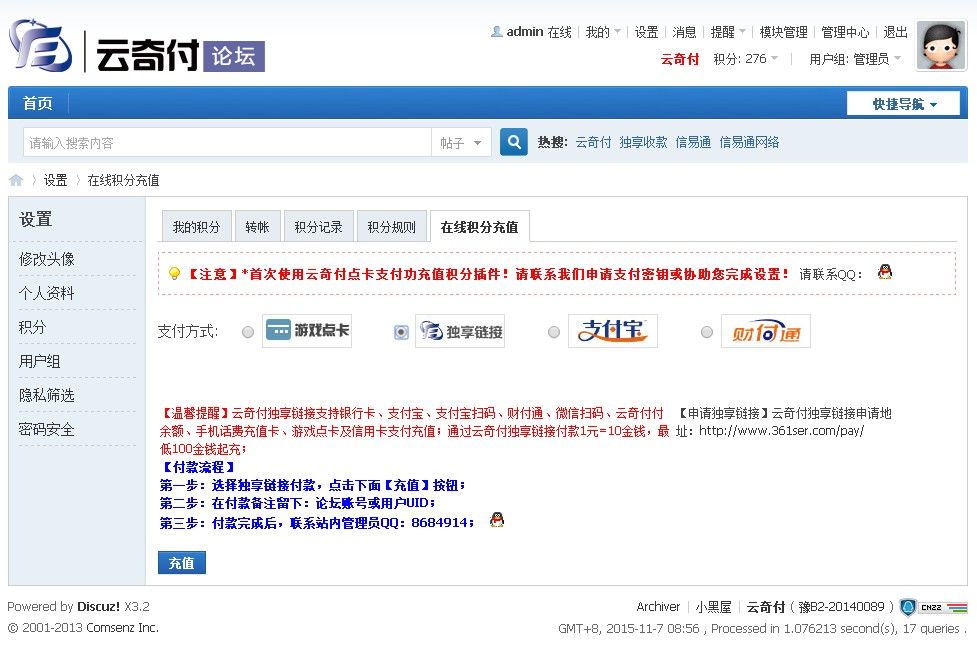
Task: Click the red 云奇付 link under the top bar
Action: click(x=679, y=59)
